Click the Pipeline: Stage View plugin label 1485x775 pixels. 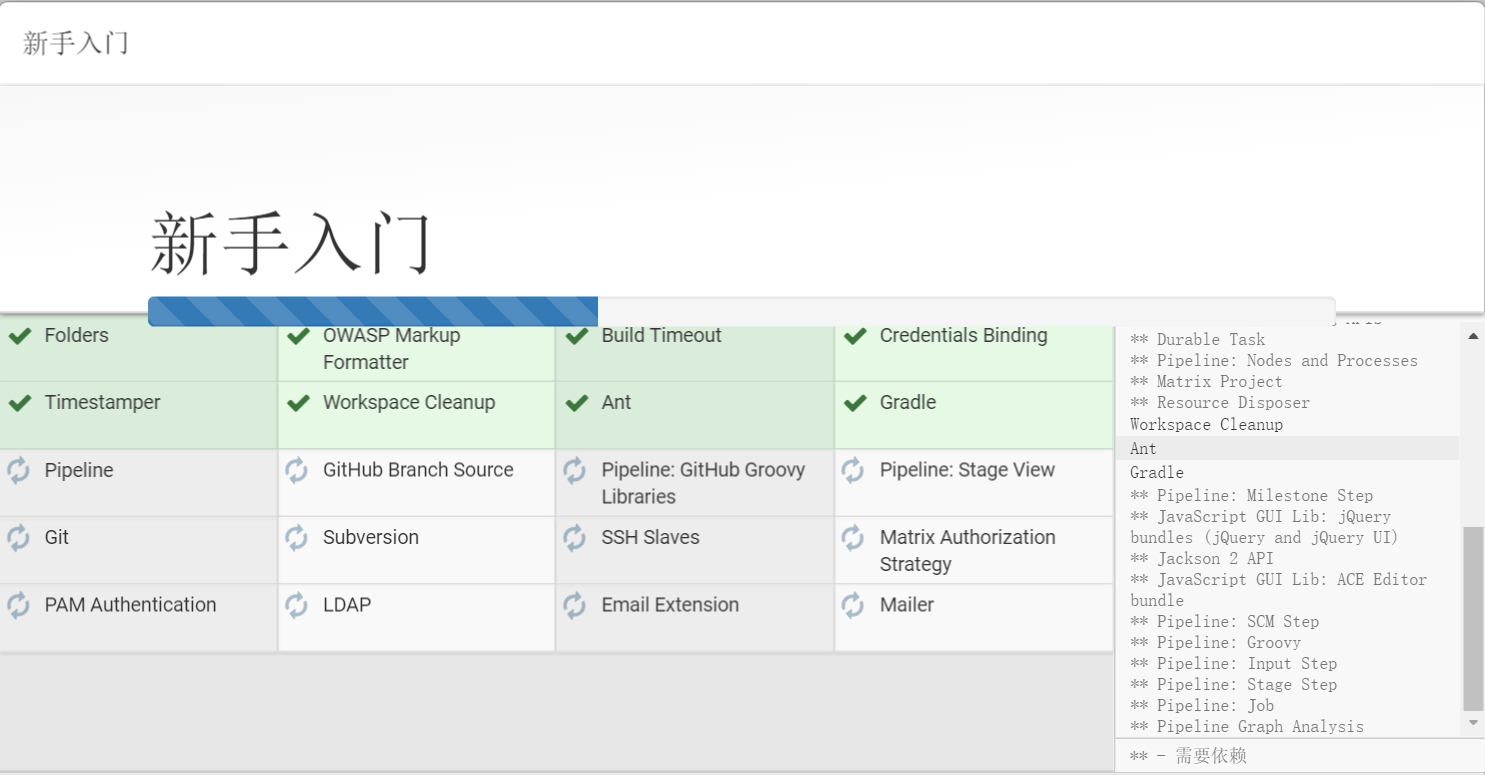(x=967, y=470)
